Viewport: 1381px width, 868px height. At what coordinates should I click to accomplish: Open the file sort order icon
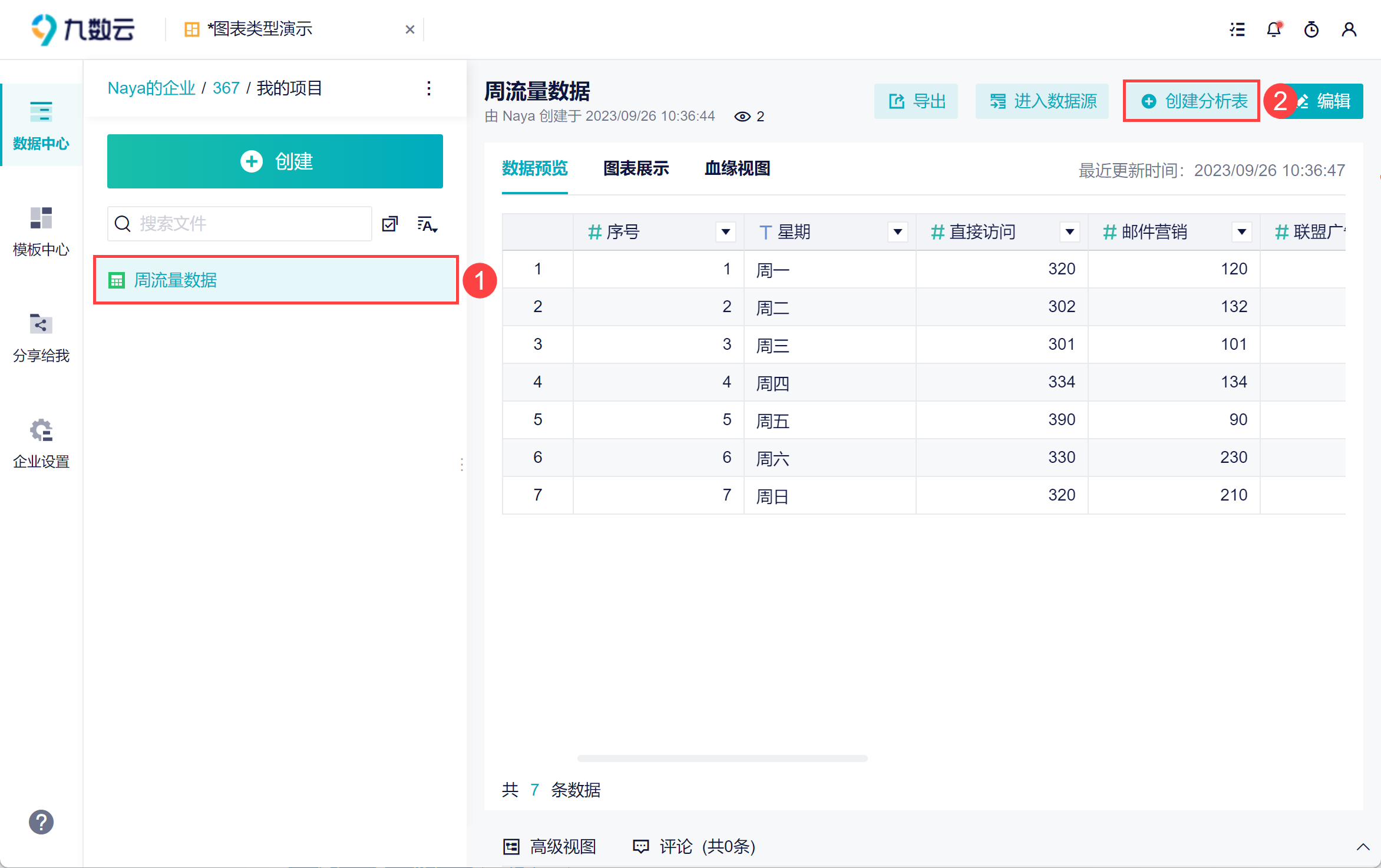tap(427, 224)
